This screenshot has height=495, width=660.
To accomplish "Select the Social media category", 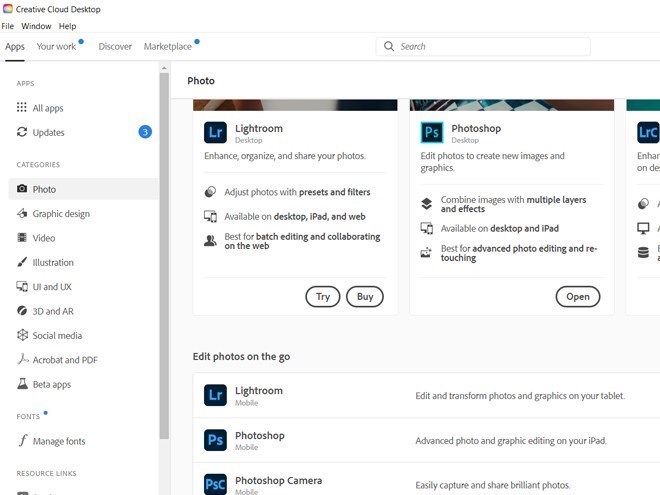I will (83, 335).
